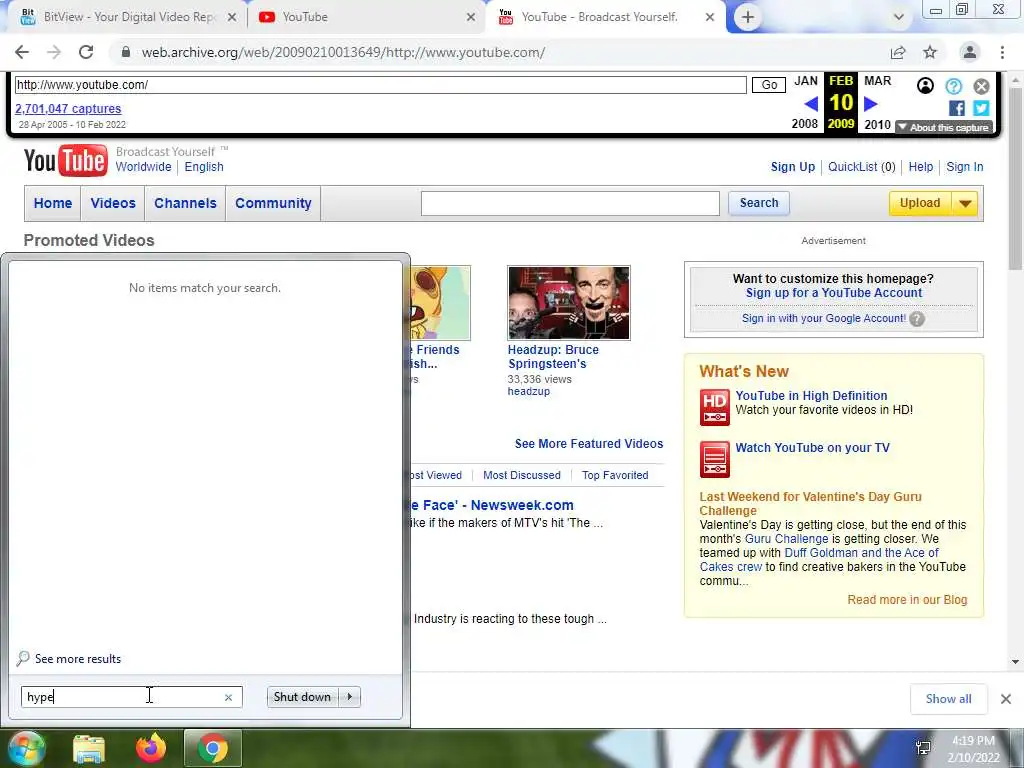The height and width of the screenshot is (768, 1024).
Task: Click the gray question mark help icon
Action: pos(917,319)
